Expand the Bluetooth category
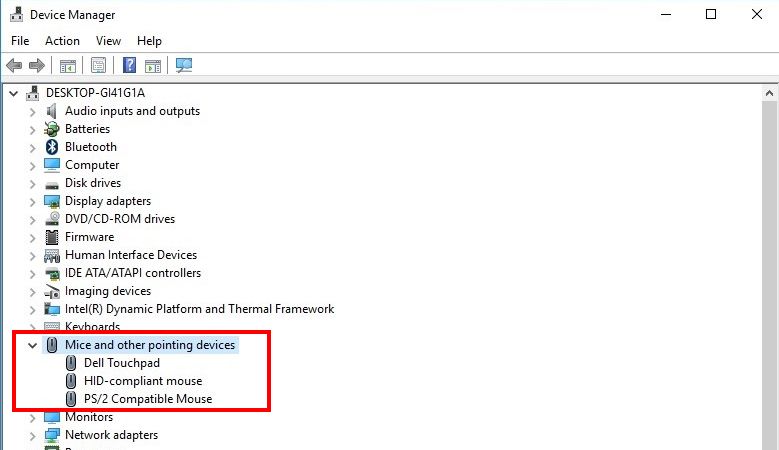This screenshot has width=779, height=450. point(32,148)
